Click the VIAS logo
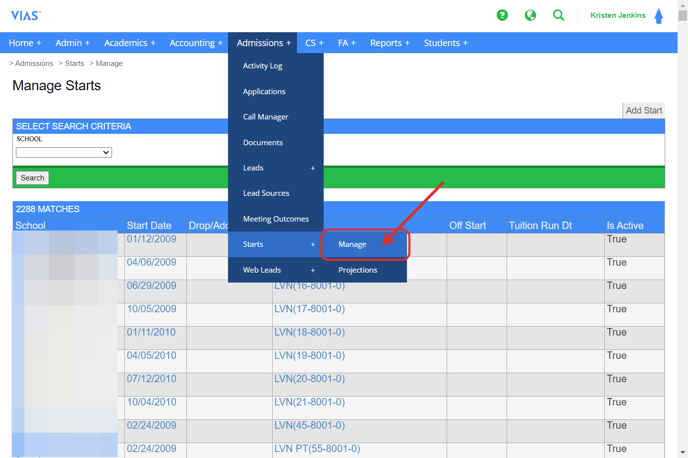Image resolution: width=688 pixels, height=458 pixels. point(26,16)
